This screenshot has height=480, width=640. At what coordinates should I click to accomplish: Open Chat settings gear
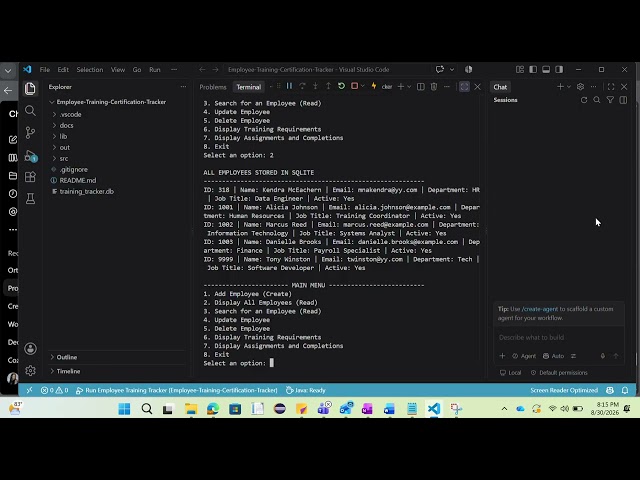pyautogui.click(x=580, y=87)
